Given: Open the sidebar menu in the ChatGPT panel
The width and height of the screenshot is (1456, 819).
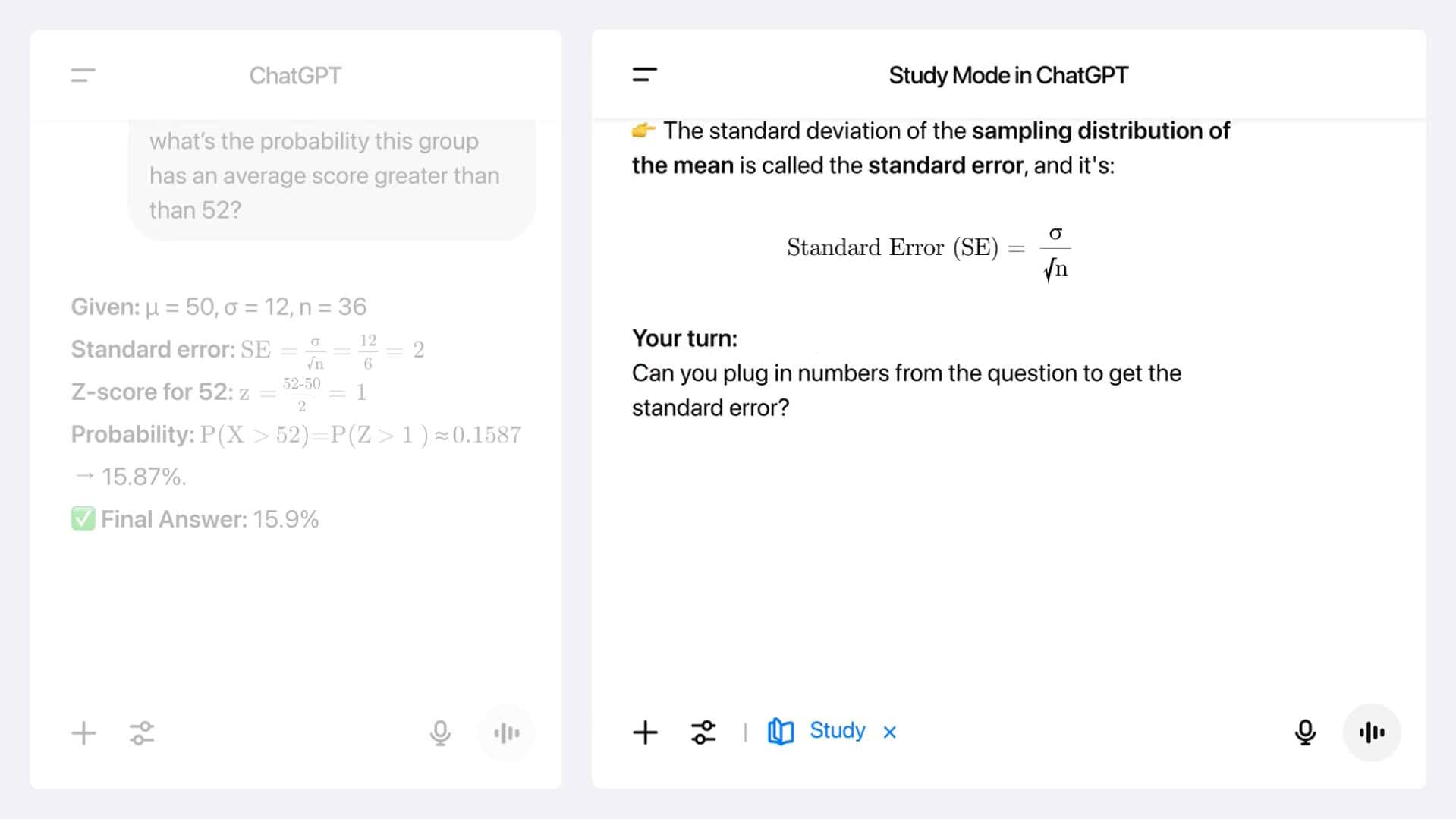Looking at the screenshot, I should click(x=83, y=75).
